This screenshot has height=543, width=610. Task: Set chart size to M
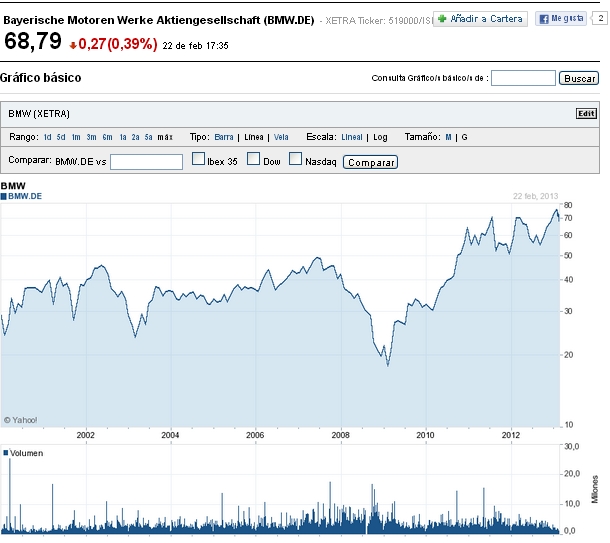click(x=448, y=137)
